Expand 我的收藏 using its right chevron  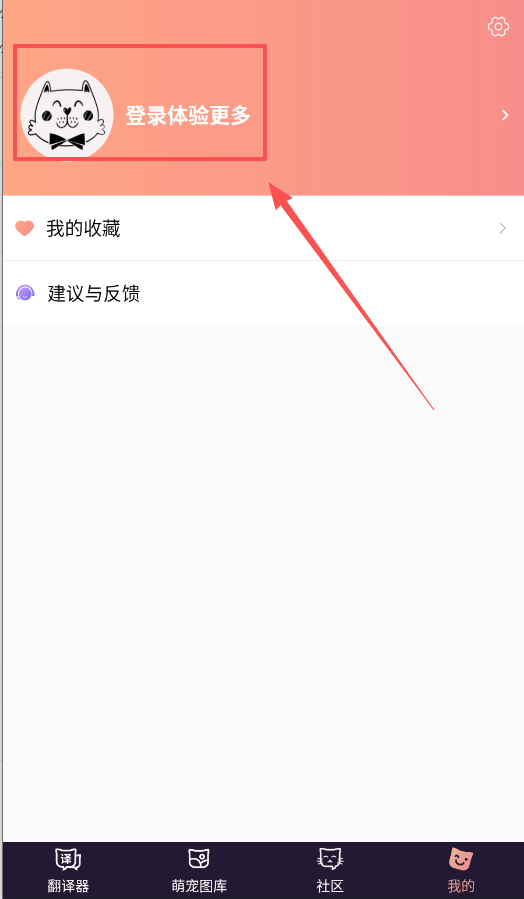tap(503, 228)
